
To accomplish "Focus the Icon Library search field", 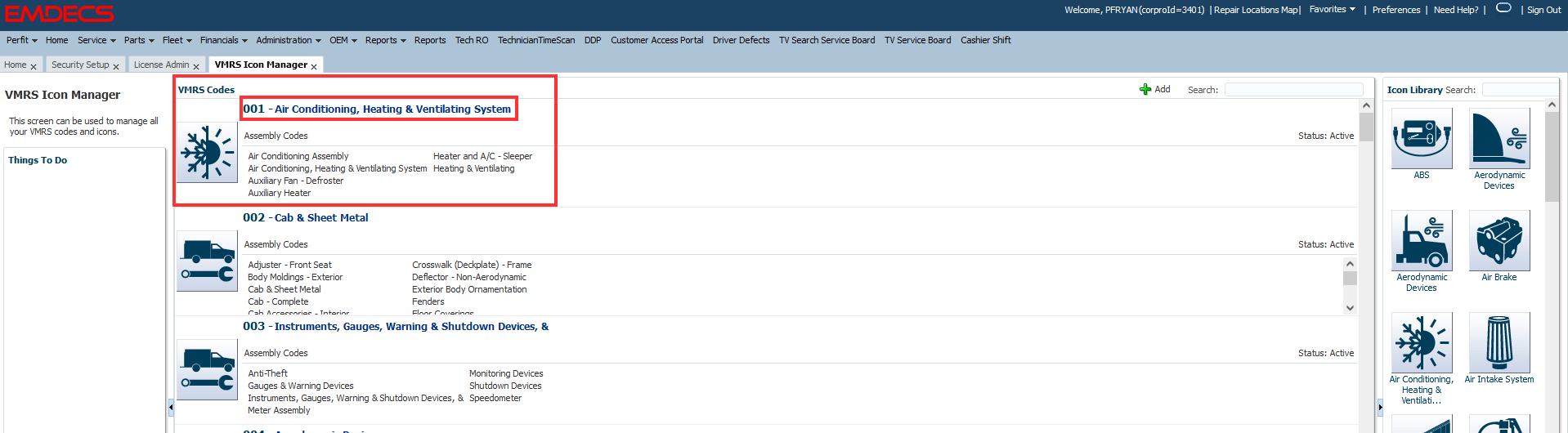I will [1521, 89].
